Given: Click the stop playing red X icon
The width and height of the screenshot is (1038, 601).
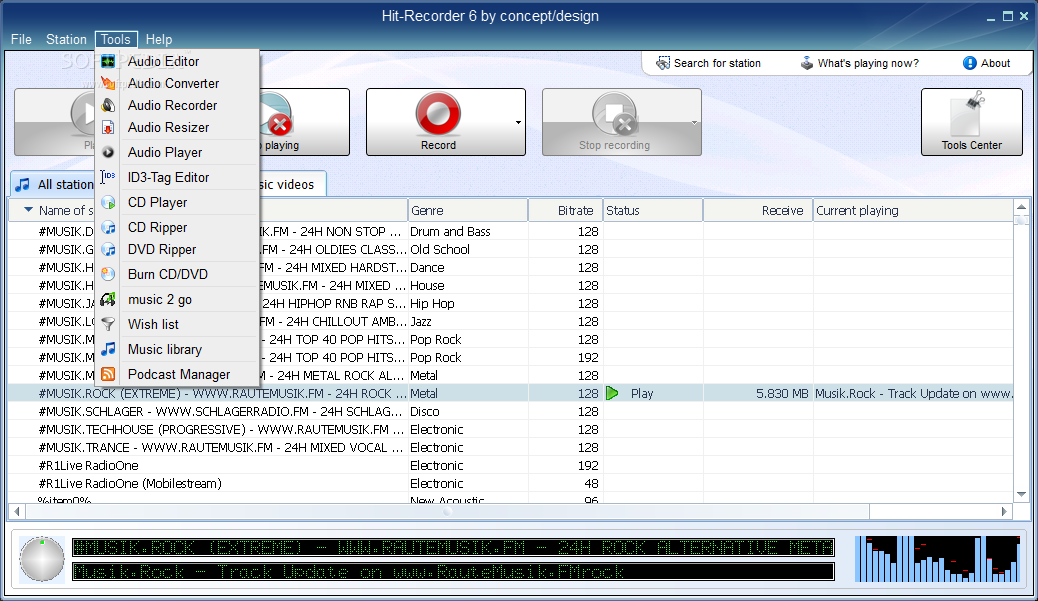Looking at the screenshot, I should [280, 124].
